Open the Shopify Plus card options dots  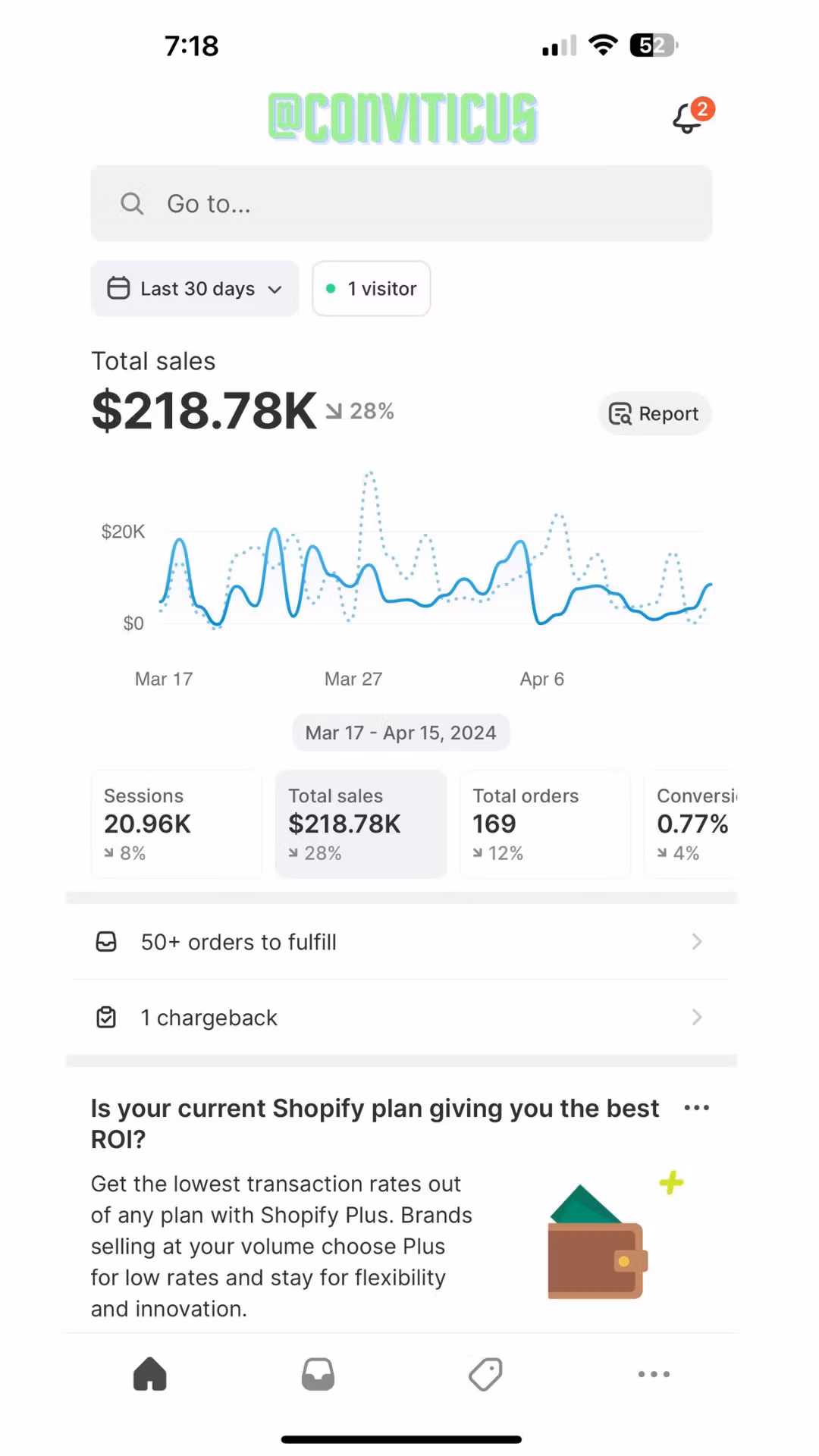696,1108
